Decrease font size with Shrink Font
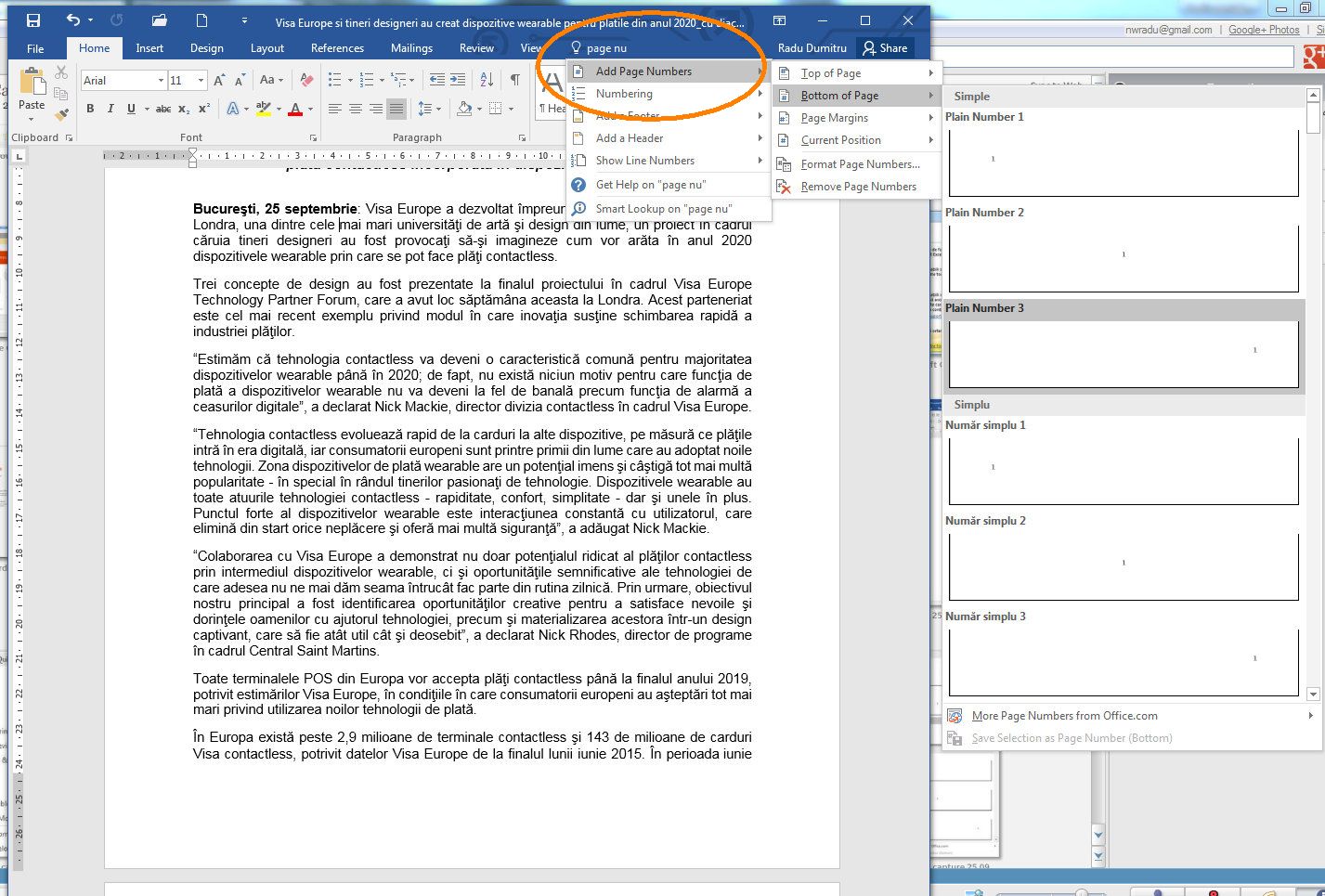The width and height of the screenshot is (1325, 896). tap(240, 81)
